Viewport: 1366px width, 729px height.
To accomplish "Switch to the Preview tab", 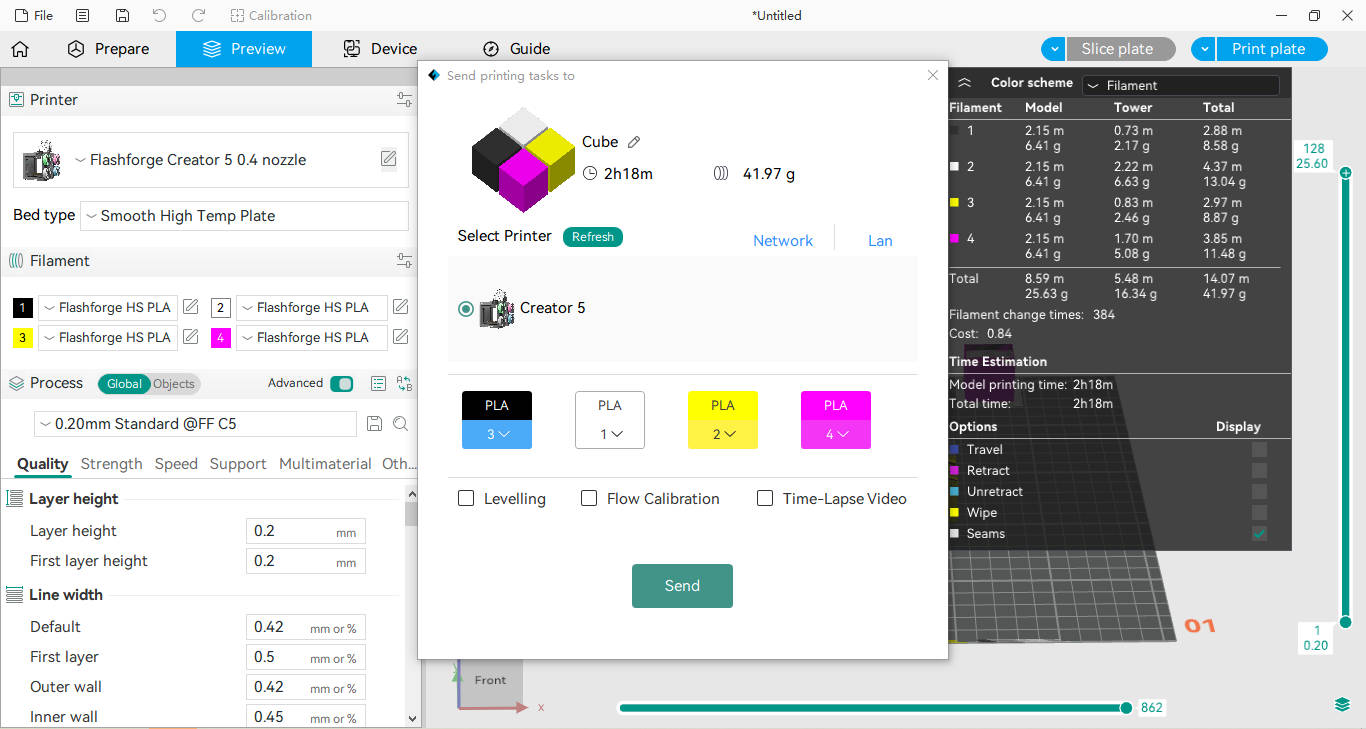I will (x=244, y=49).
